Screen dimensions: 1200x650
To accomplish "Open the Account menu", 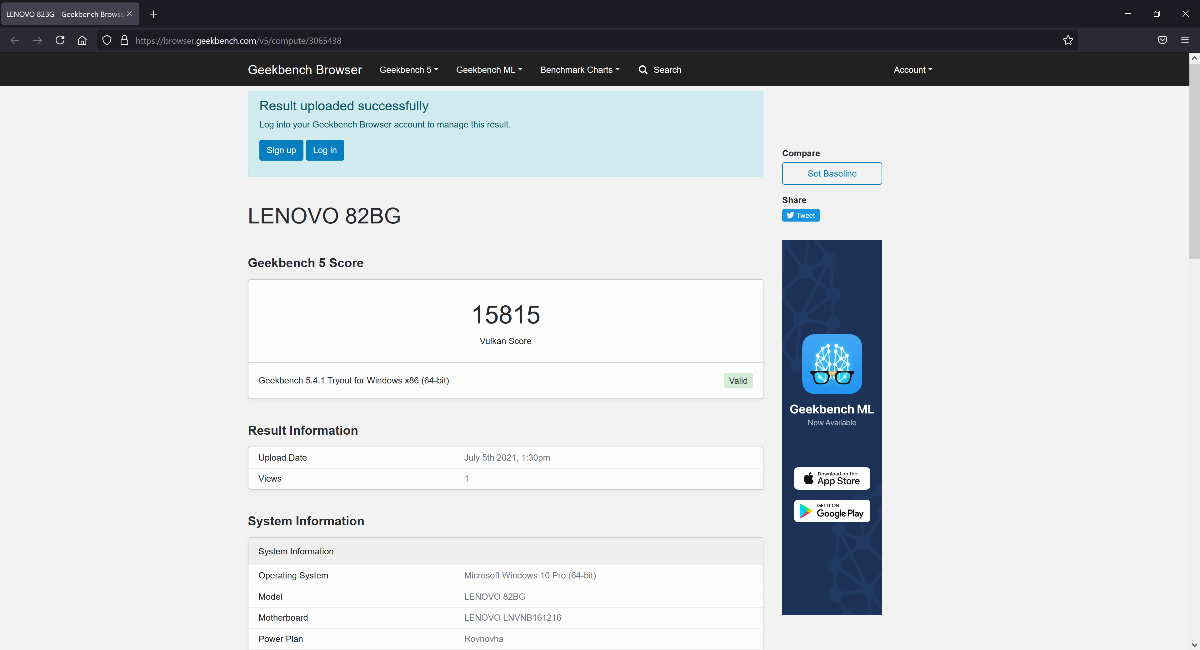I will [912, 70].
